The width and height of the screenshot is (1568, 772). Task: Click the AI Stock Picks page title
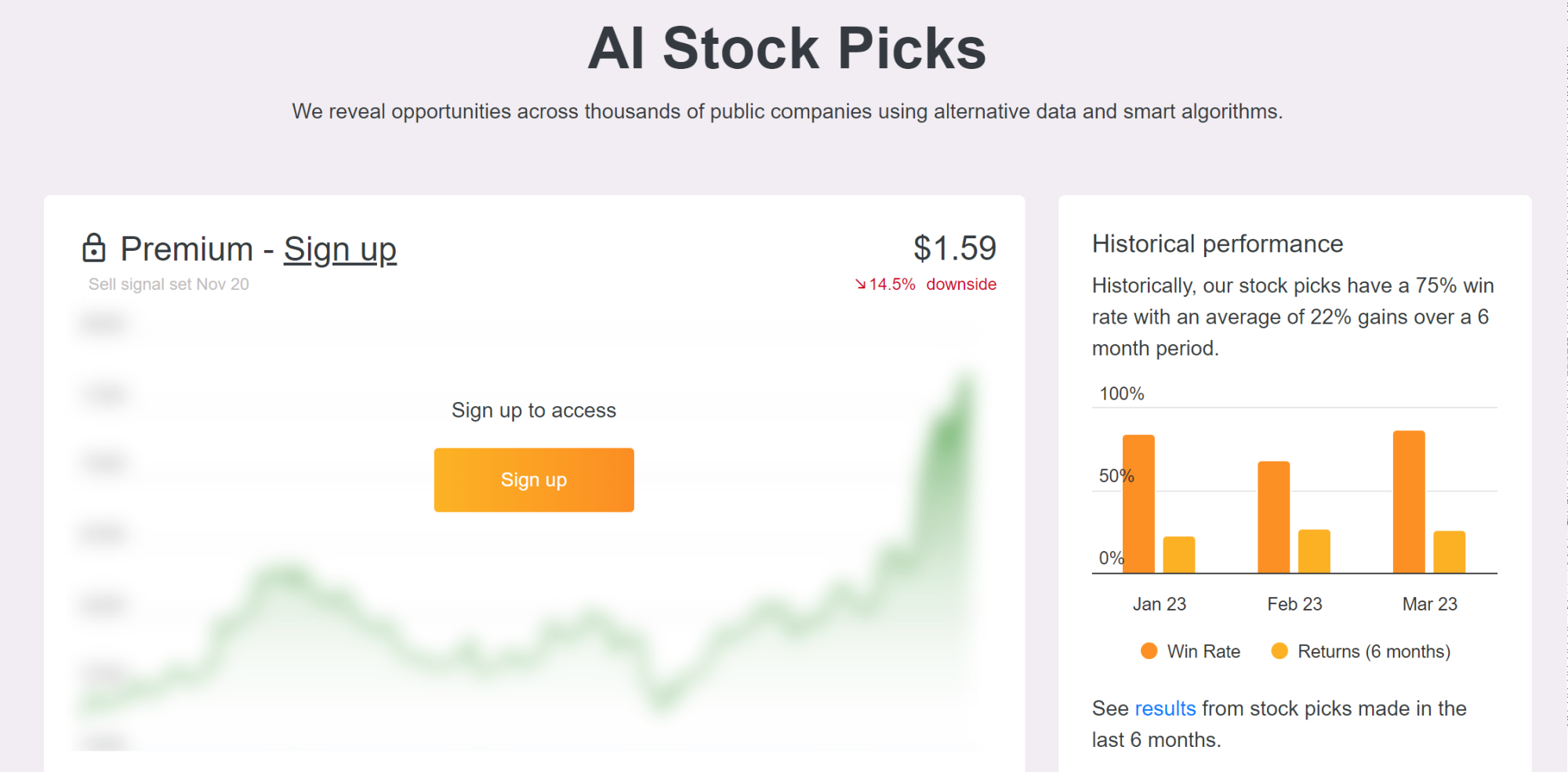click(x=785, y=49)
